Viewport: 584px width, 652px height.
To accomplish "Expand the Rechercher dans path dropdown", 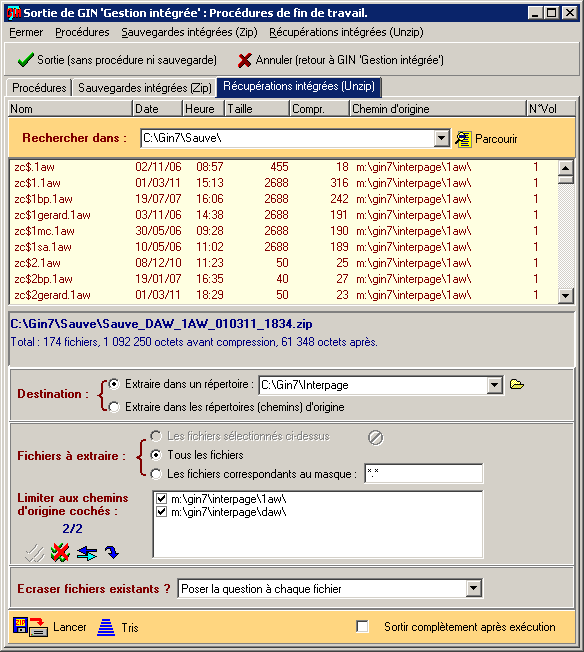I will [x=441, y=138].
